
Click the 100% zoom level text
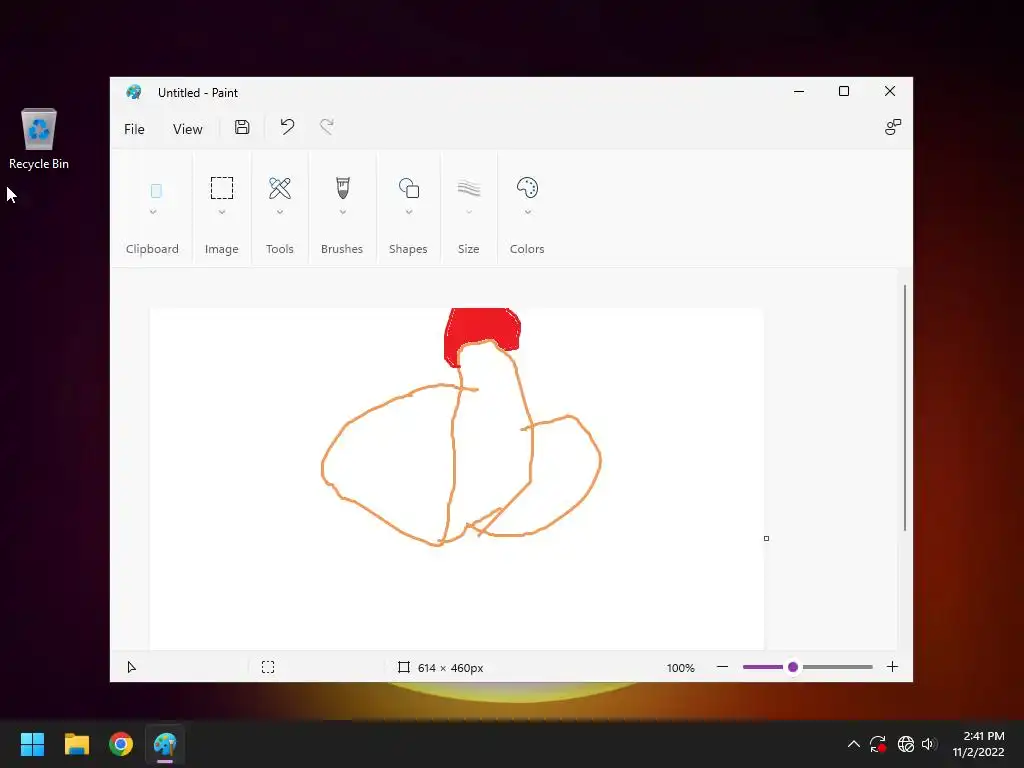point(680,667)
